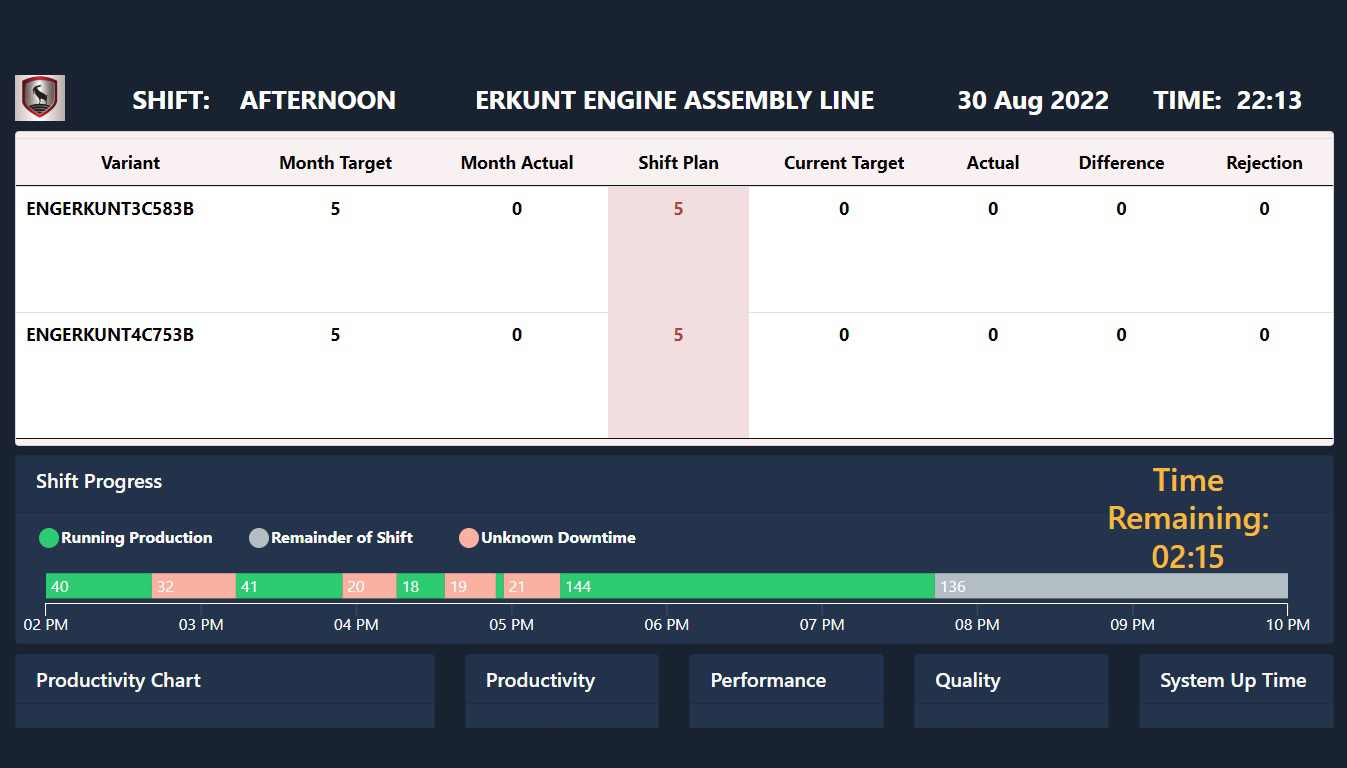Click the 20-minute downtime segment

coord(369,586)
